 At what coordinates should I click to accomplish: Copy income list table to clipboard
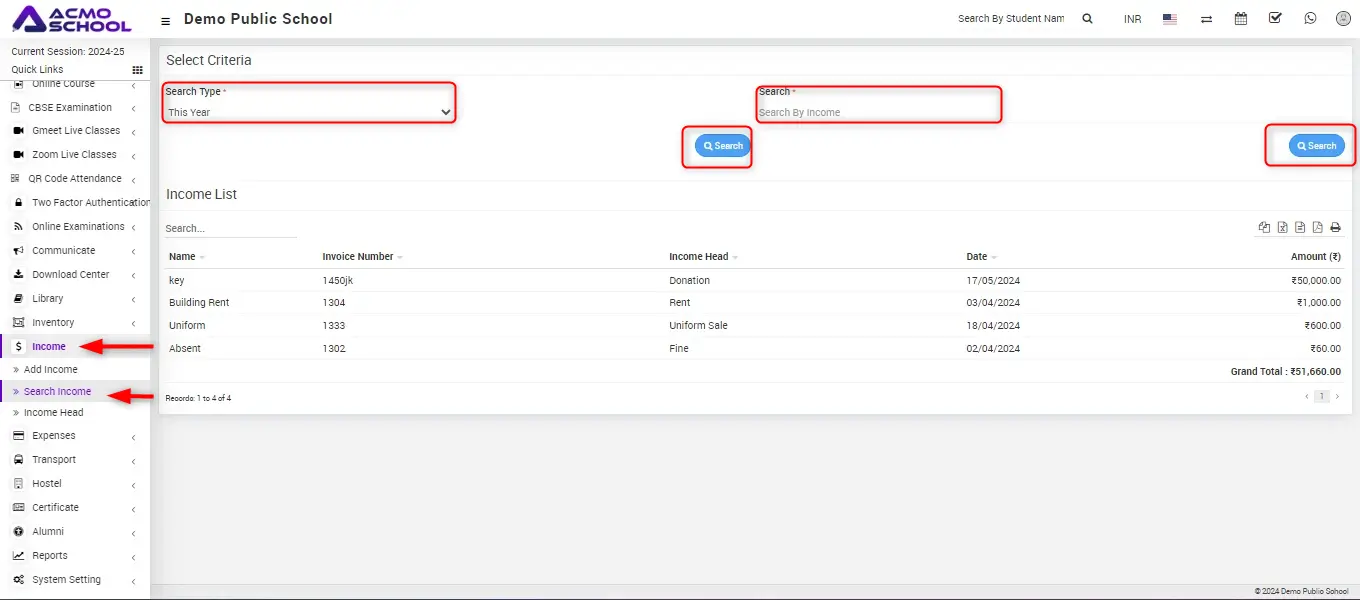1264,228
